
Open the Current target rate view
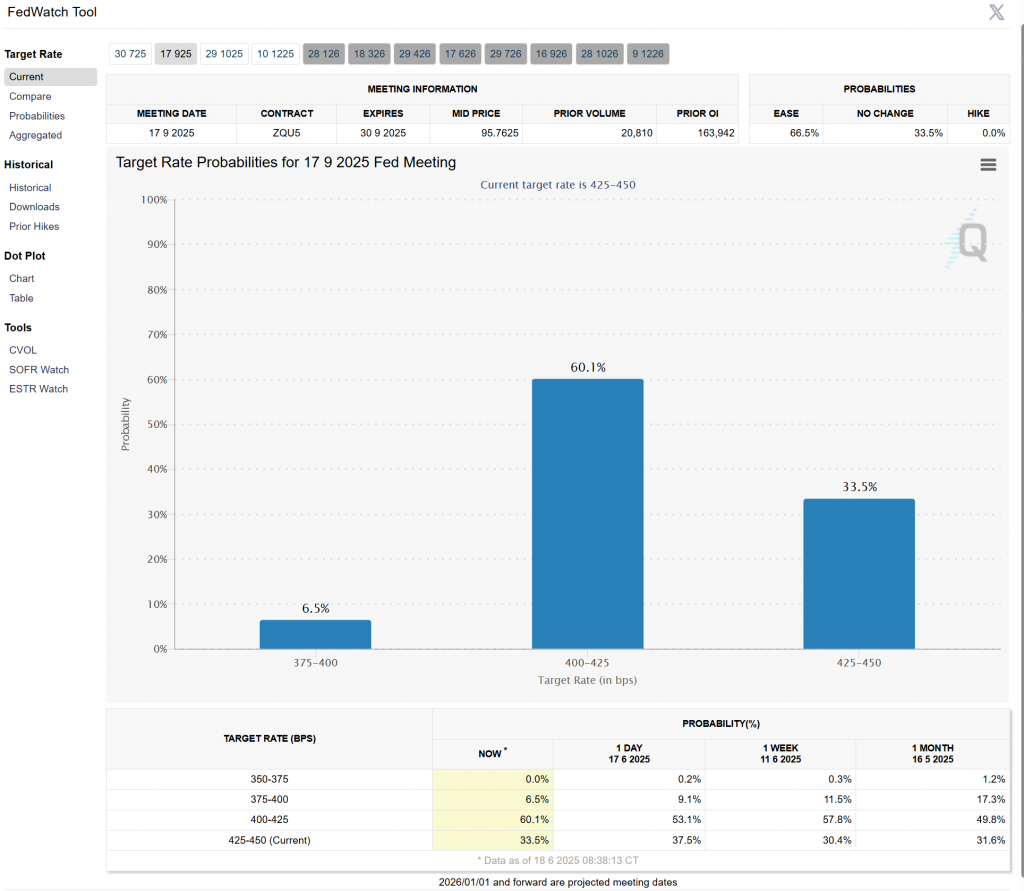(x=50, y=76)
